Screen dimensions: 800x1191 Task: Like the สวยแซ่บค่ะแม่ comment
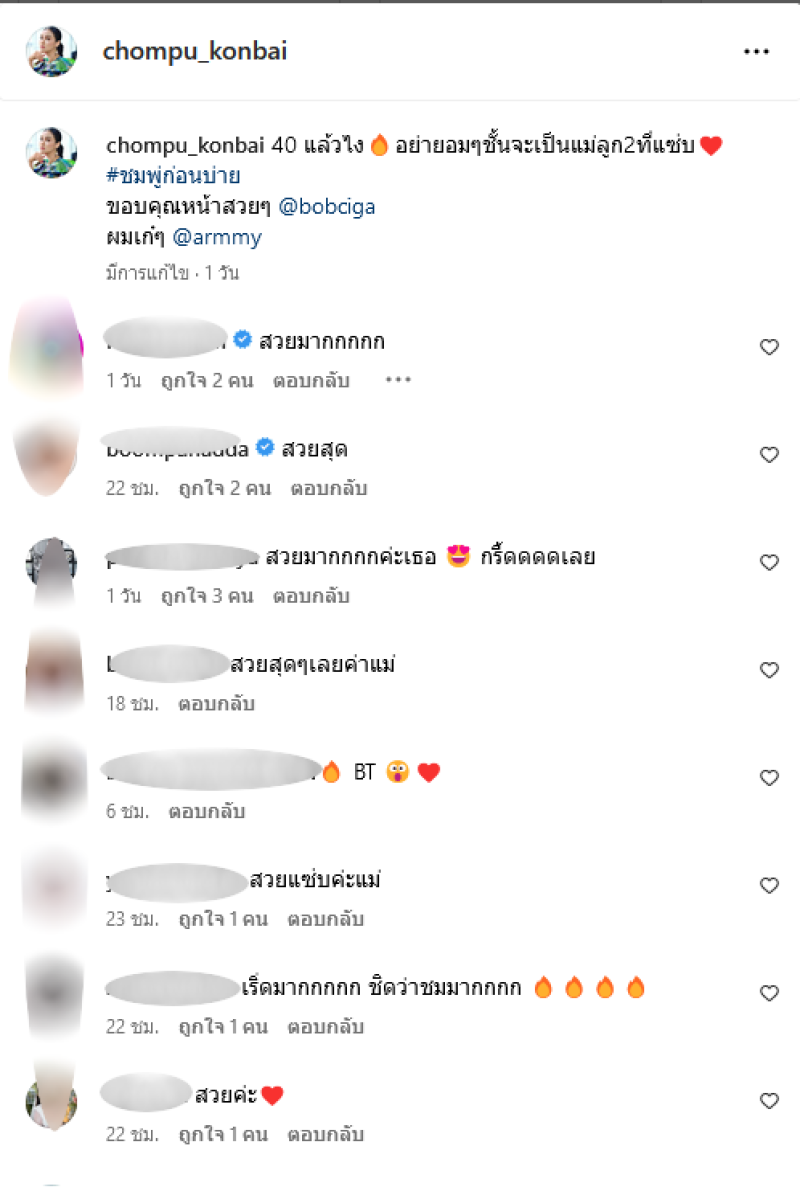(x=769, y=886)
